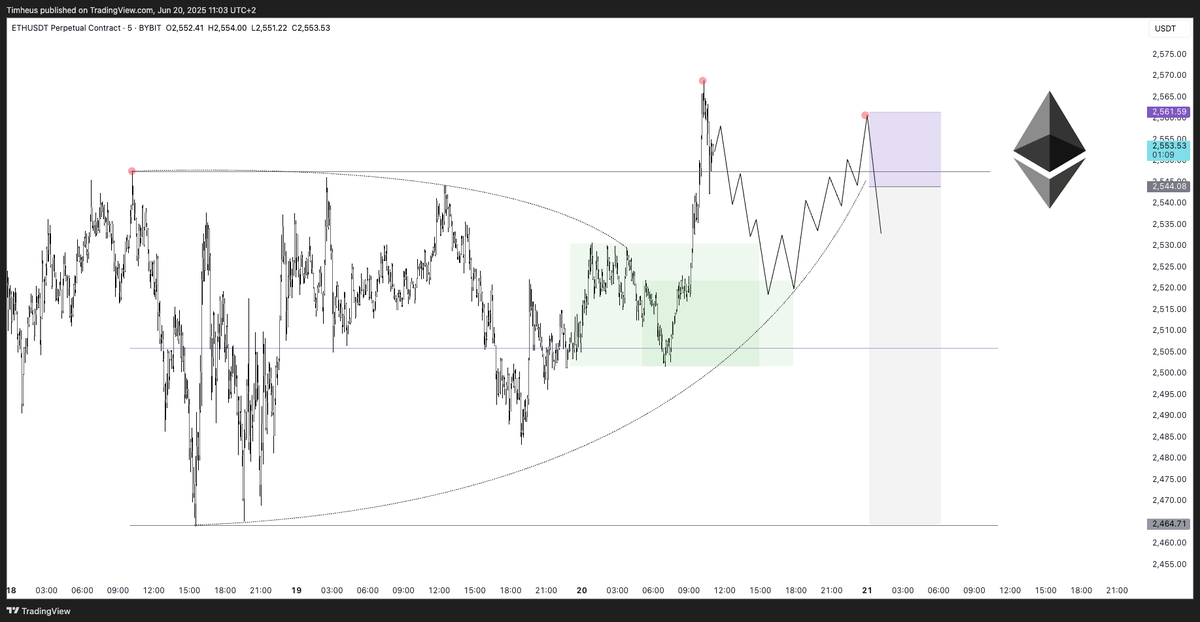The width and height of the screenshot is (1200, 622).
Task: Click the Ethereum diamond logo
Action: (1049, 150)
